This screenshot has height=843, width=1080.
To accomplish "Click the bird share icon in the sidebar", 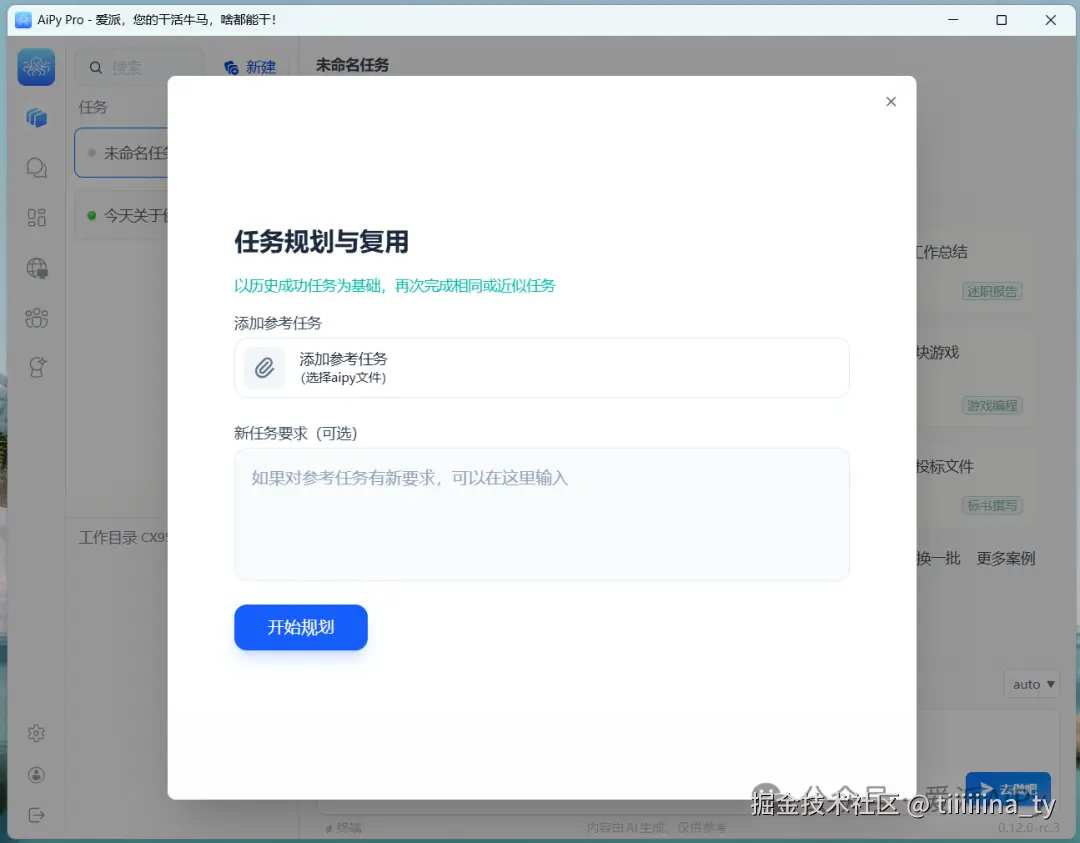I will (x=36, y=366).
